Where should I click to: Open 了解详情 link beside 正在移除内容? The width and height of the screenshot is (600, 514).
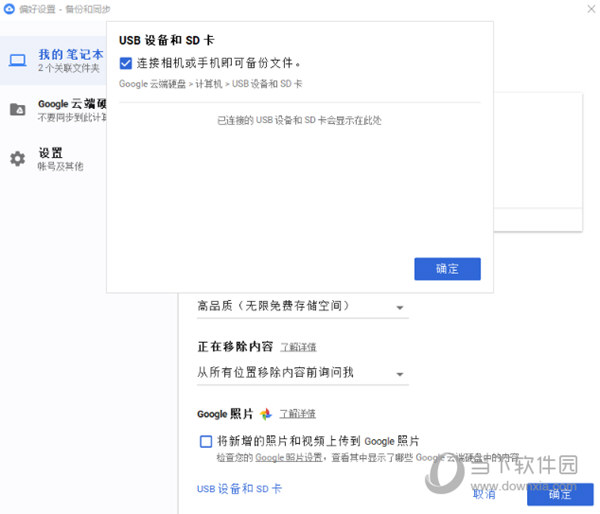point(298,347)
